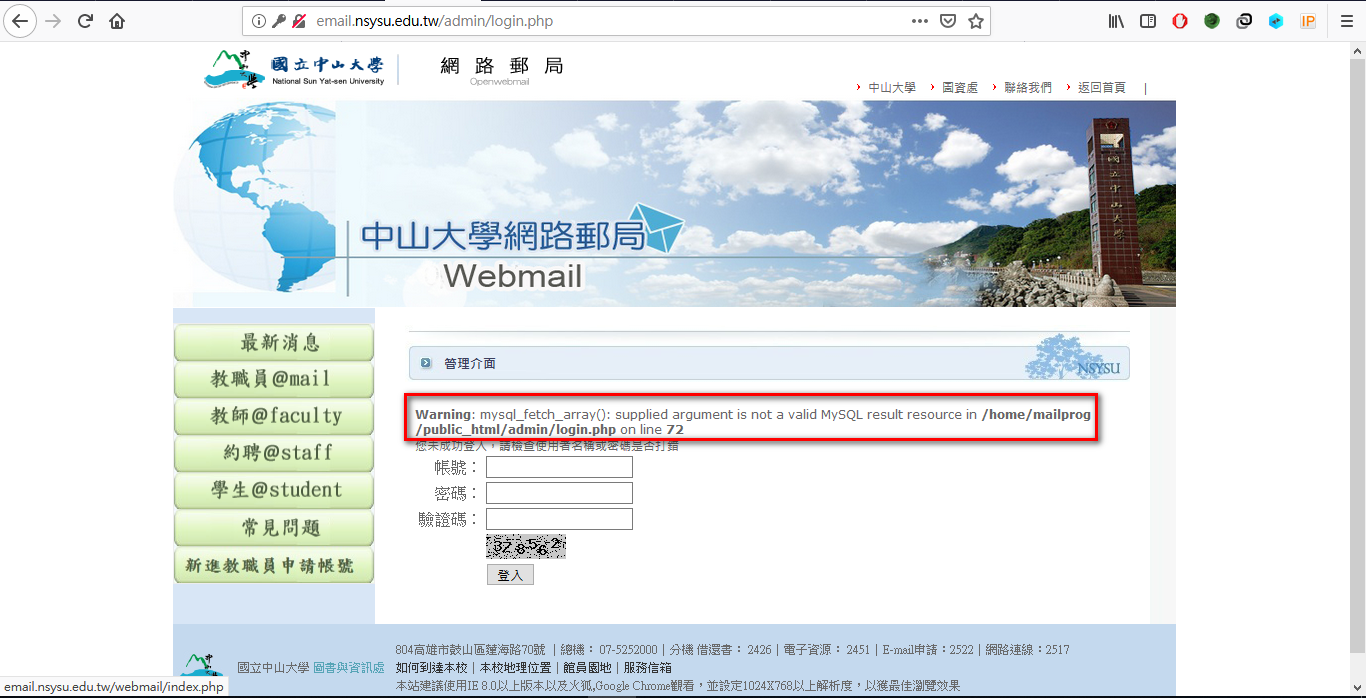
Task: Bookmark this page with the star icon
Action: pos(976,21)
